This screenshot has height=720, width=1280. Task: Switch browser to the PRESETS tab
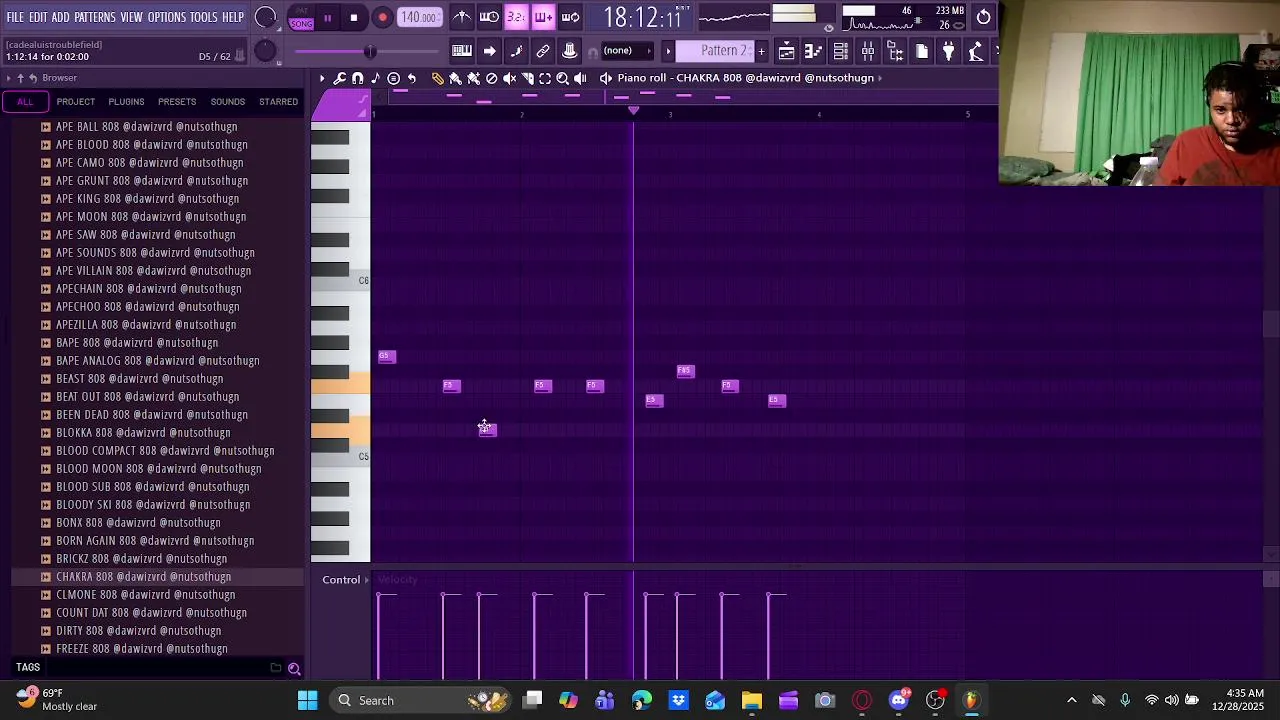pyautogui.click(x=177, y=102)
